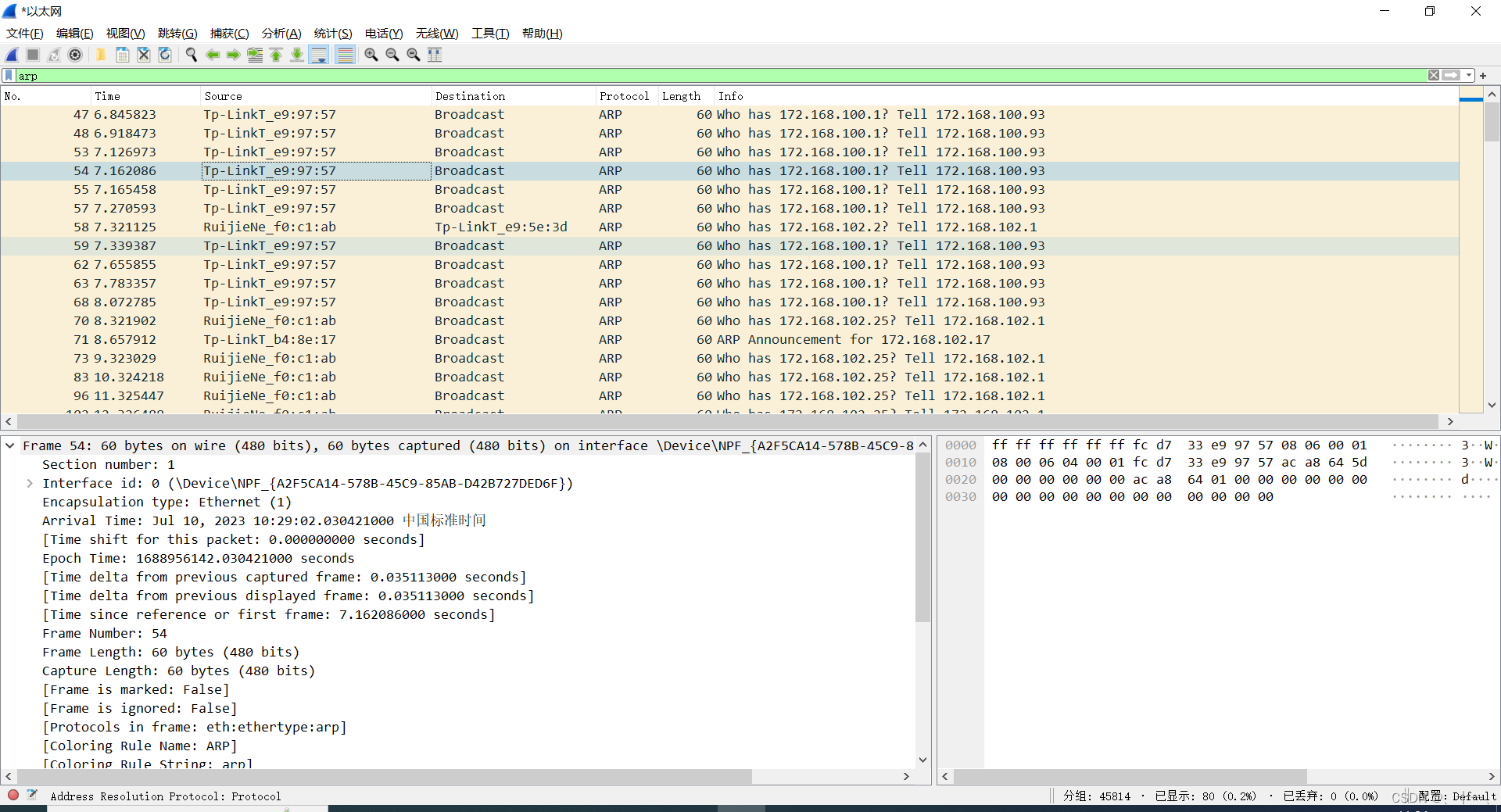This screenshot has width=1501, height=812.
Task: Select Protocols in frame eth:ethertype:arp line
Action: point(195,727)
